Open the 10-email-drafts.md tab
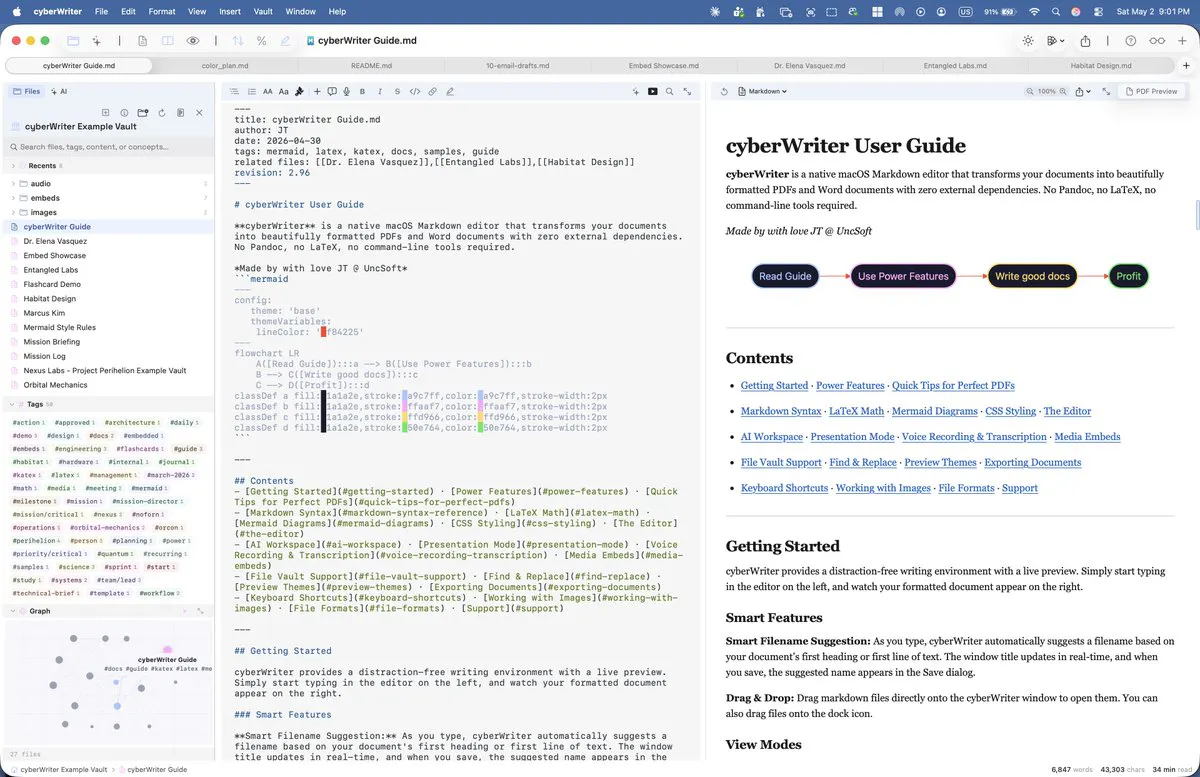Image resolution: width=1200 pixels, height=777 pixels. [517, 65]
